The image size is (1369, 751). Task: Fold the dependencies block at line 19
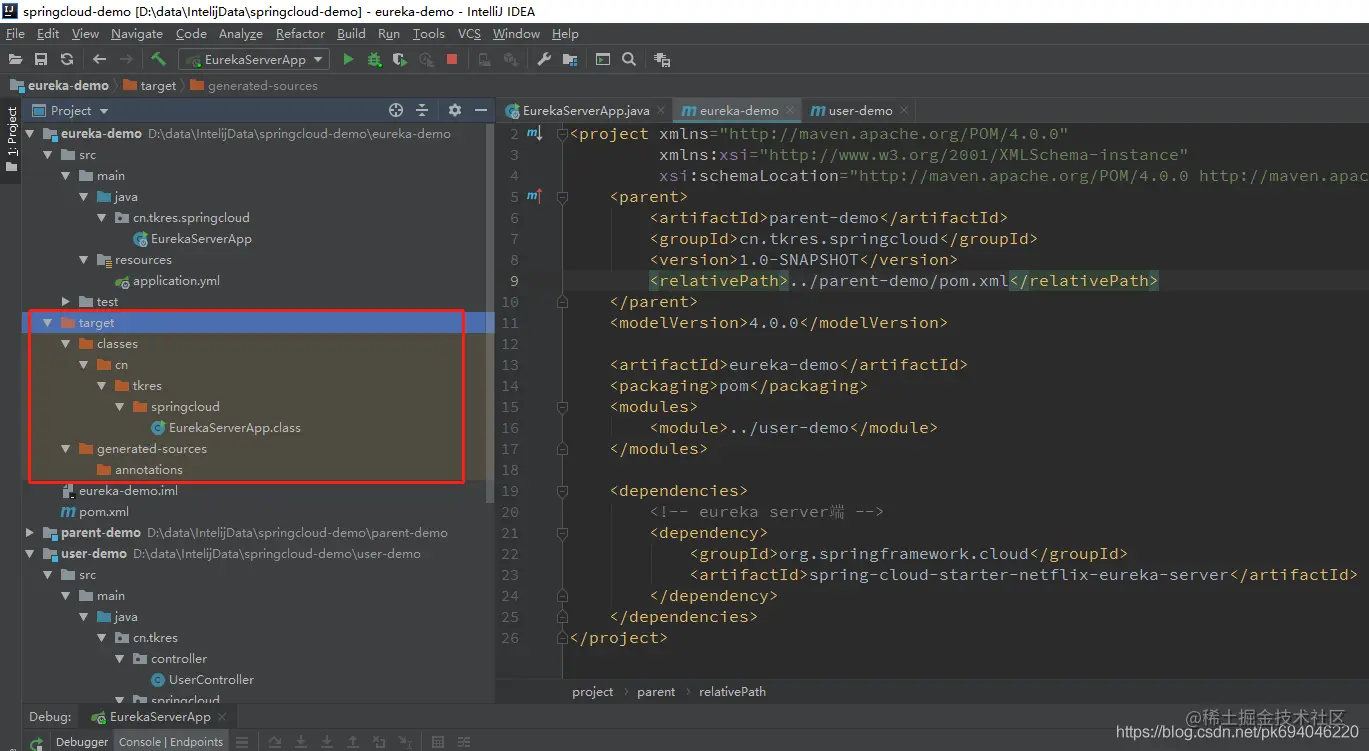click(562, 491)
